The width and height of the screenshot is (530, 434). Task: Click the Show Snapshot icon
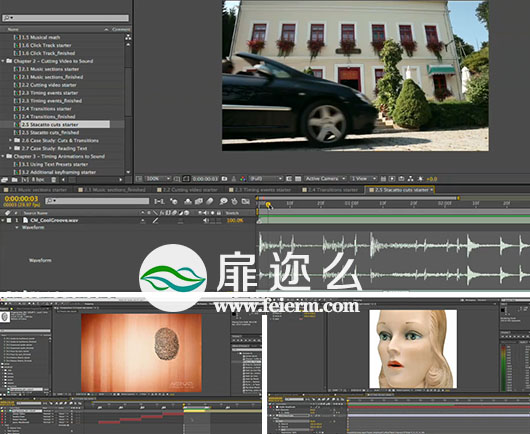(234, 179)
